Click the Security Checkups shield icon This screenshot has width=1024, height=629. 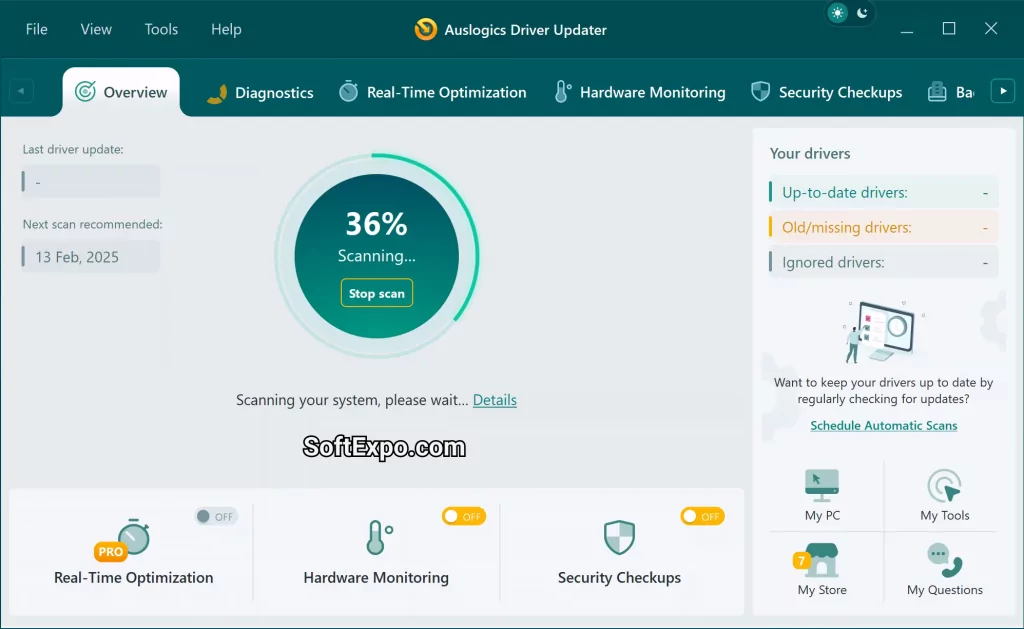(619, 538)
